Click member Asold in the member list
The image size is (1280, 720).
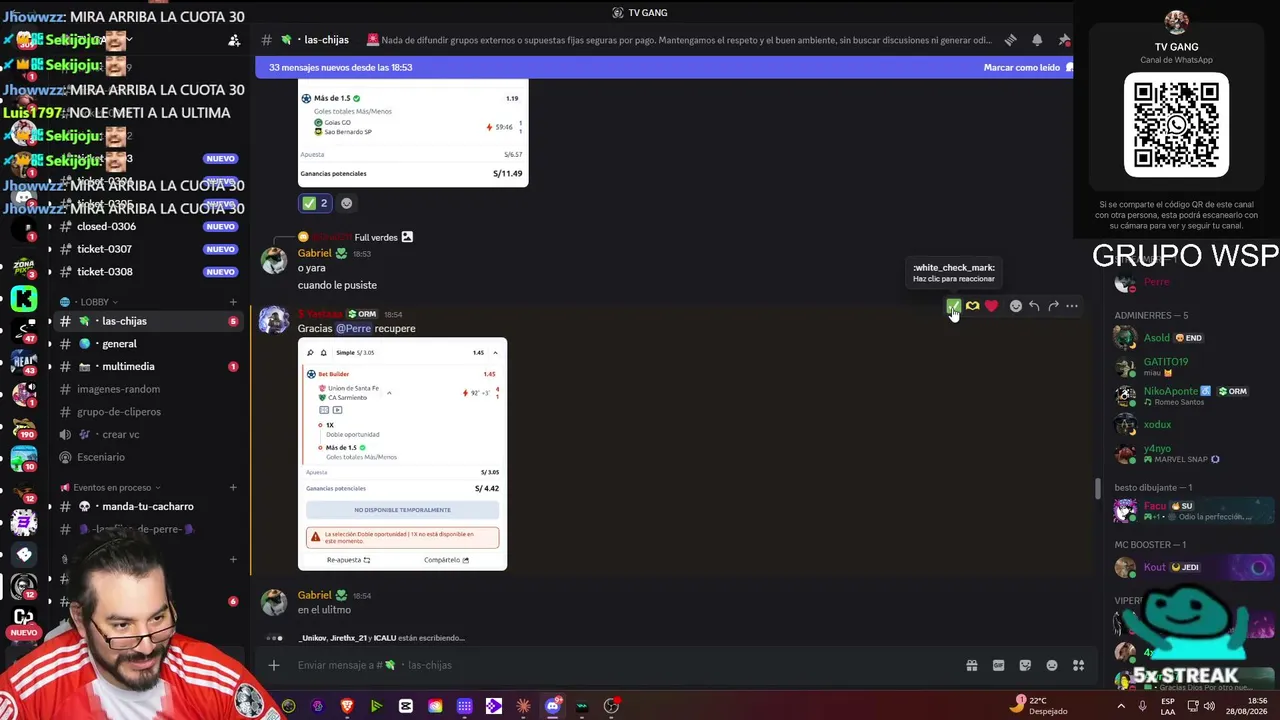click(1190, 338)
